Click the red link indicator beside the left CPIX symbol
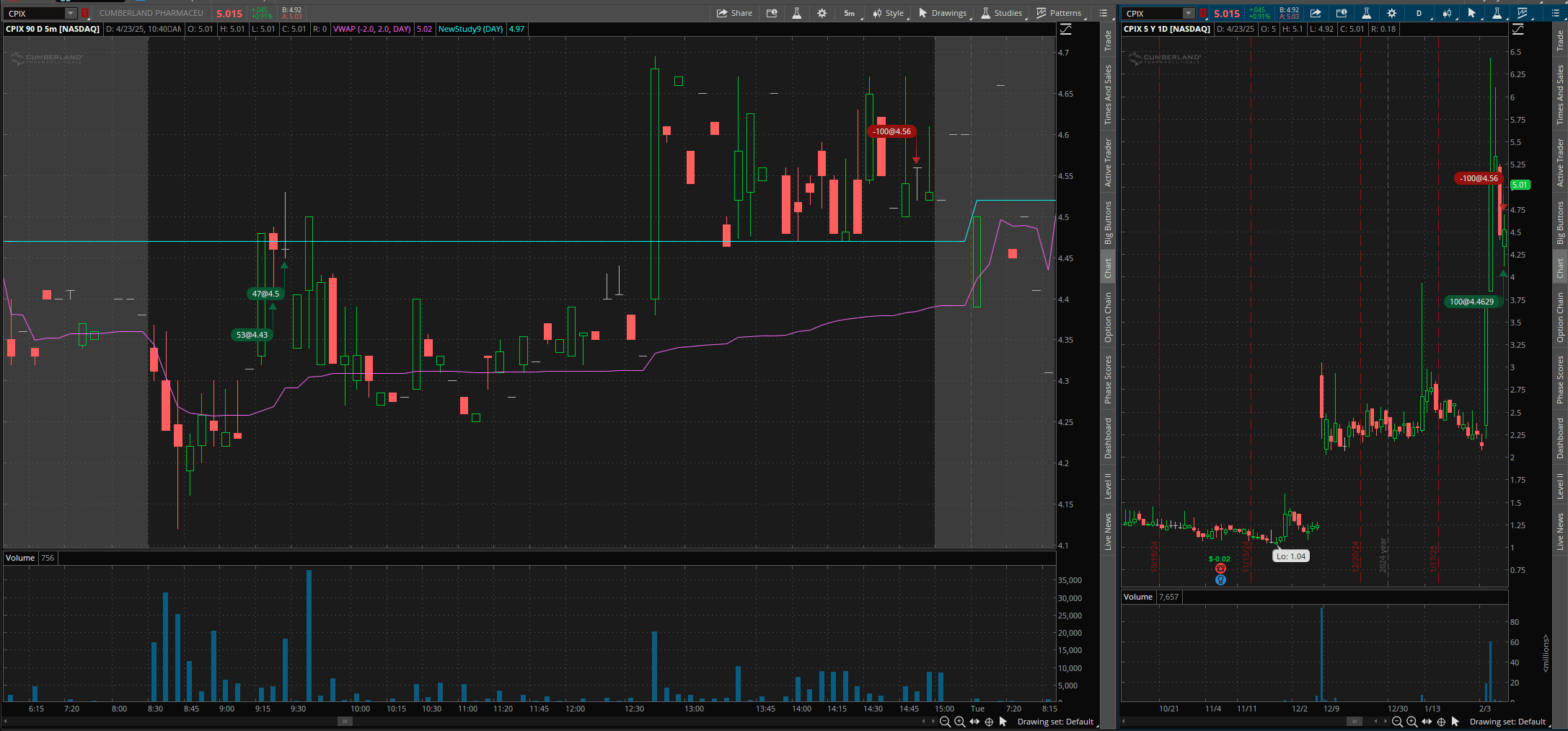The height and width of the screenshot is (731, 1568). 85,13
